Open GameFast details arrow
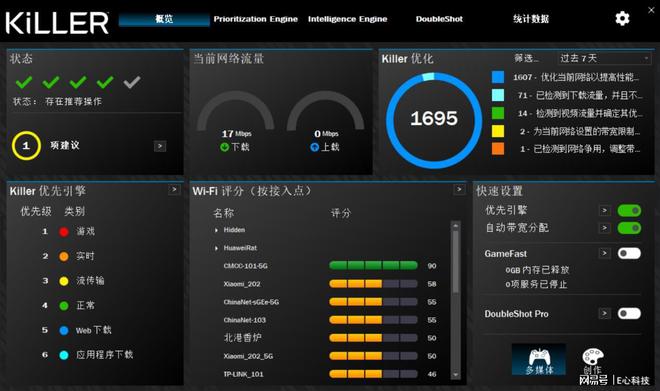660x391 pixels. click(604, 253)
